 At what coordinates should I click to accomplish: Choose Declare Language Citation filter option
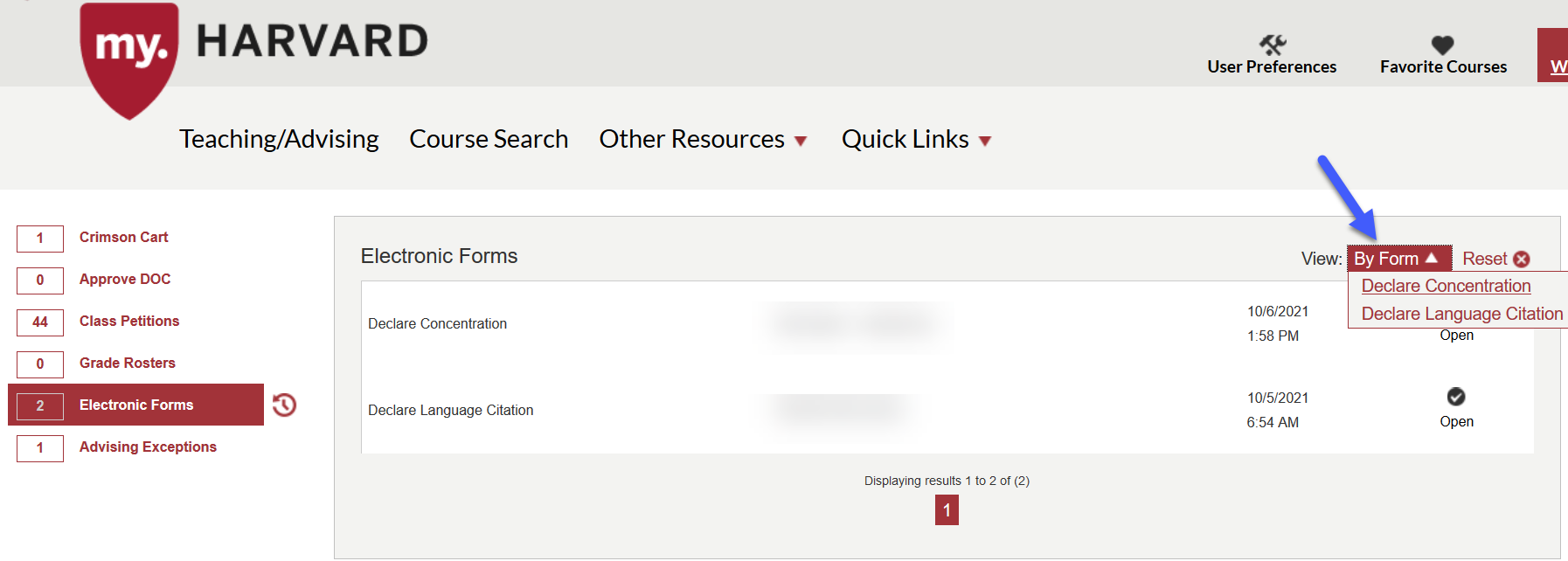coord(1461,314)
